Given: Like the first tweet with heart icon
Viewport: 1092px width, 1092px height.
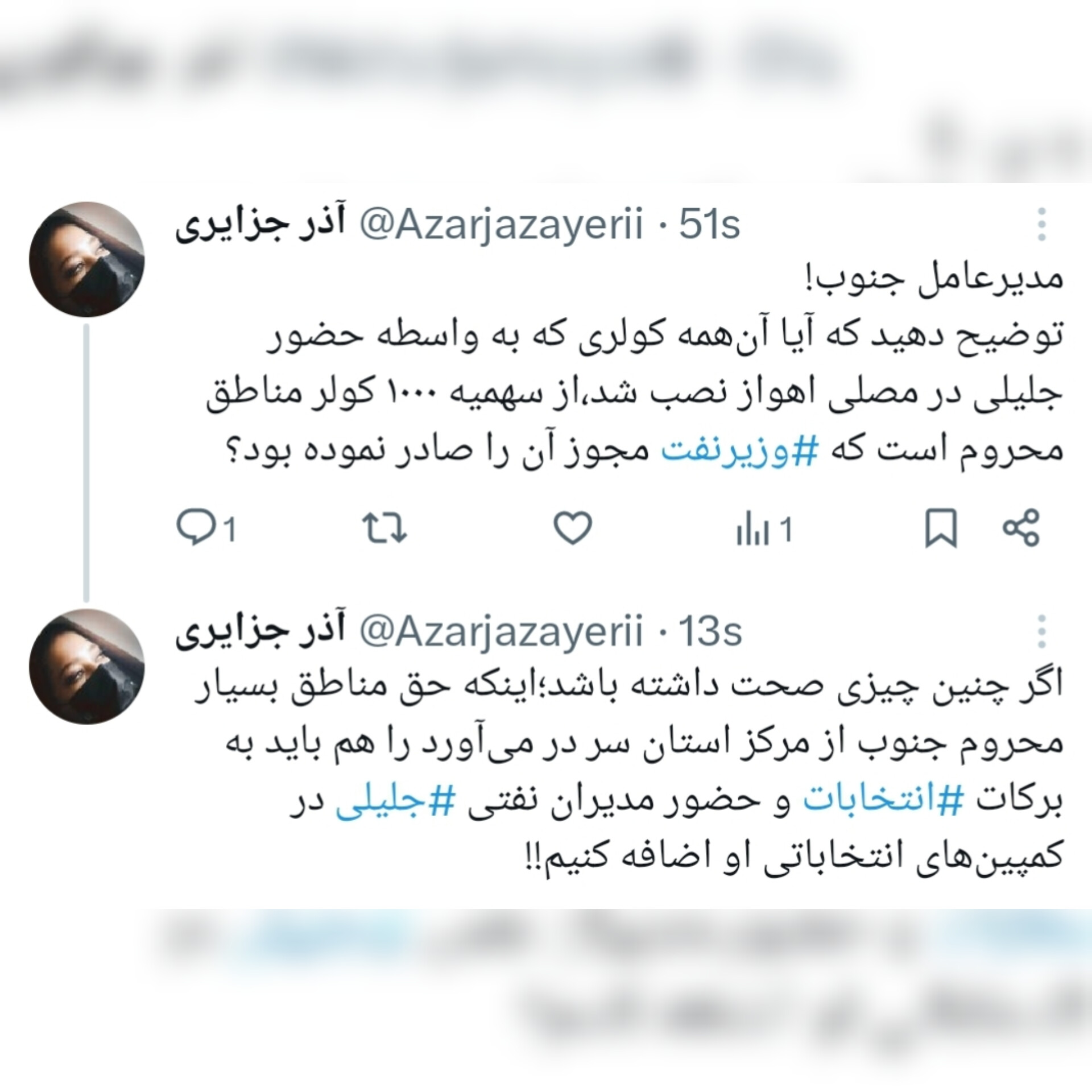Looking at the screenshot, I should [x=573, y=528].
